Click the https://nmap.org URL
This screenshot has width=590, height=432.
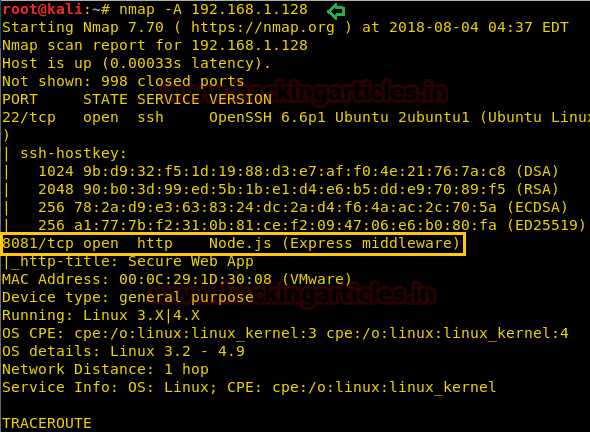pos(263,28)
